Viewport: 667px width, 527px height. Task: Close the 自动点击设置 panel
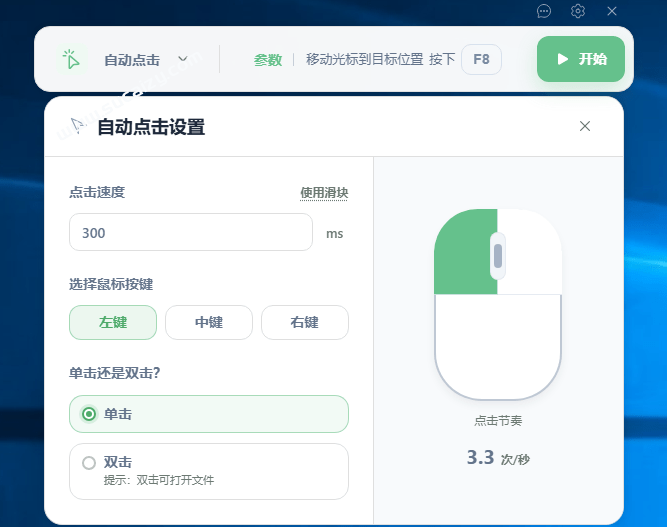[585, 126]
